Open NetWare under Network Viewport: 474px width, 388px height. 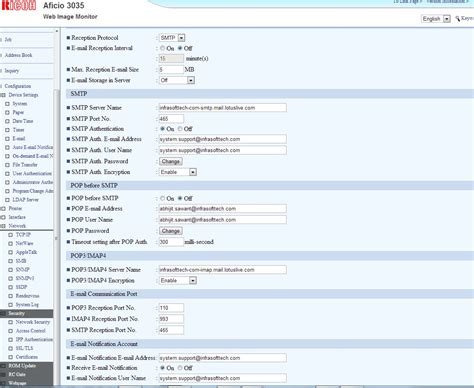tap(24, 243)
